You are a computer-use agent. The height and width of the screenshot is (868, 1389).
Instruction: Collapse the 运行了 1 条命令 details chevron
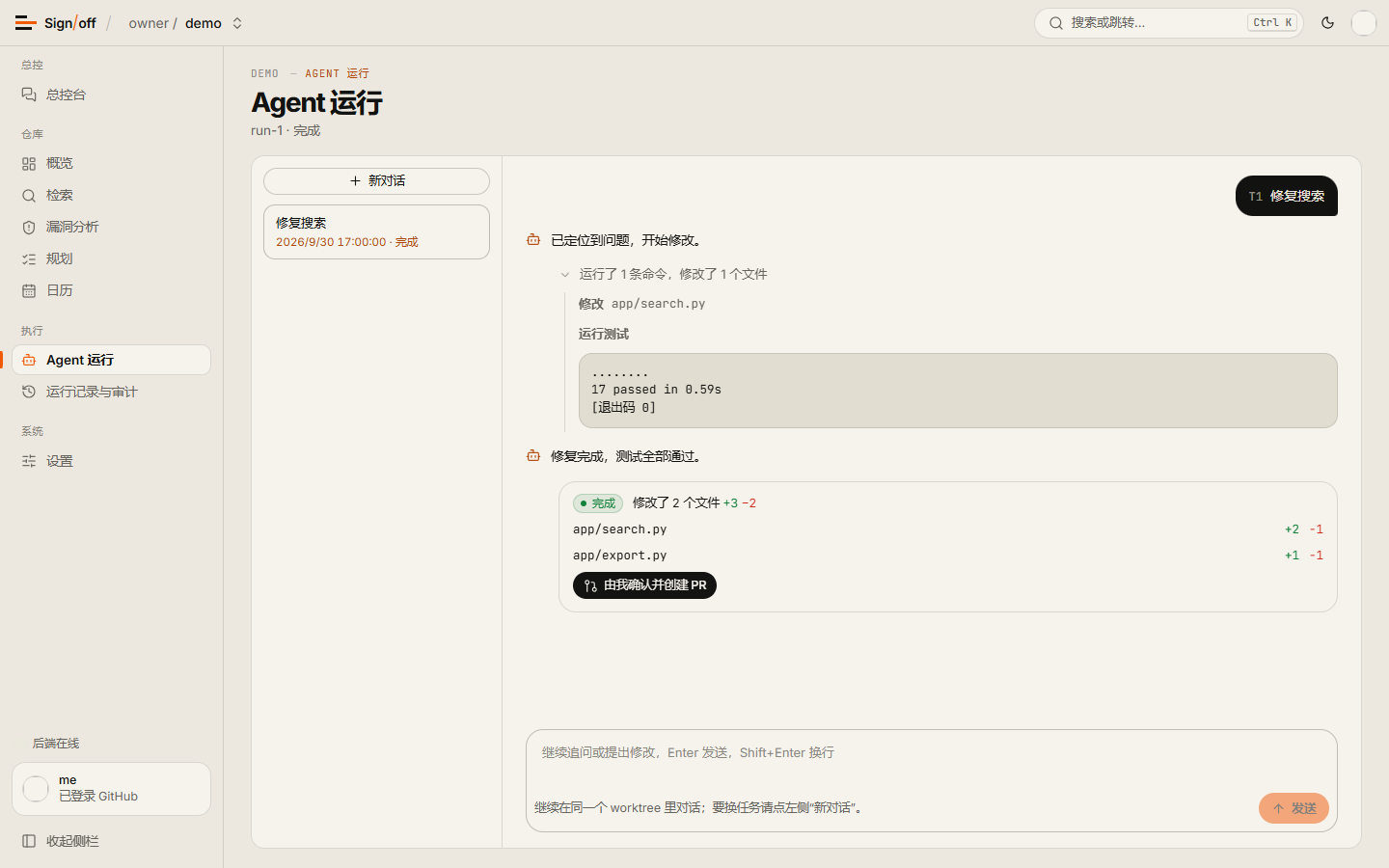565,275
